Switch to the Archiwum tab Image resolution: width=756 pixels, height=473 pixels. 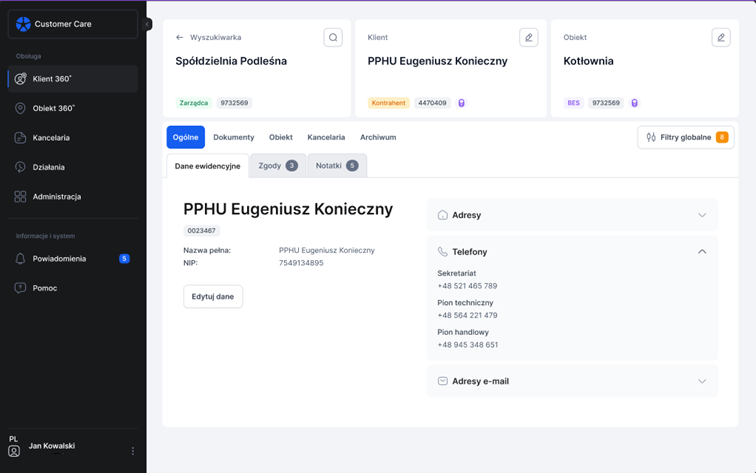378,137
